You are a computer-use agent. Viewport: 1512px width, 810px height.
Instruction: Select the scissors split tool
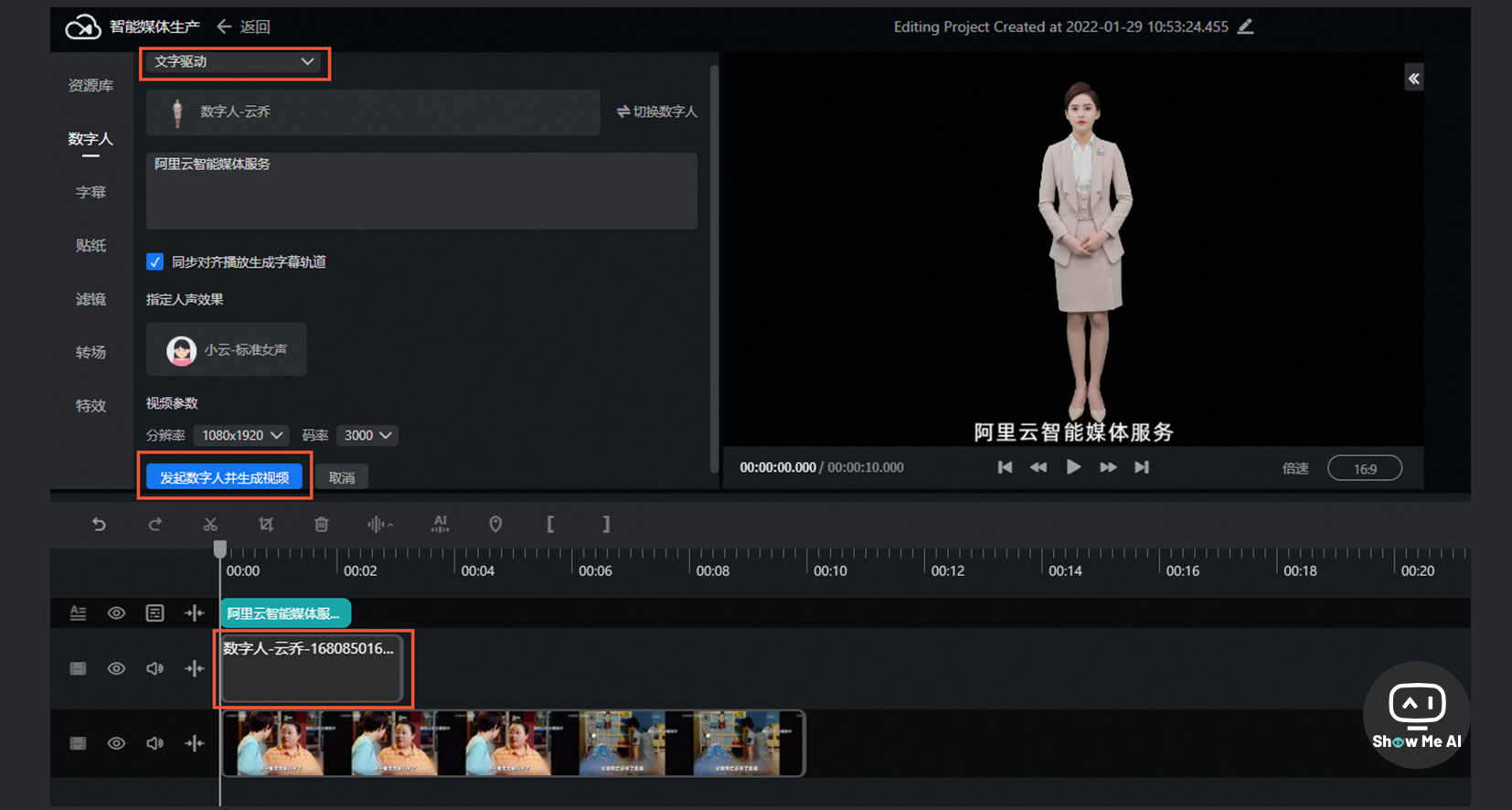point(210,524)
